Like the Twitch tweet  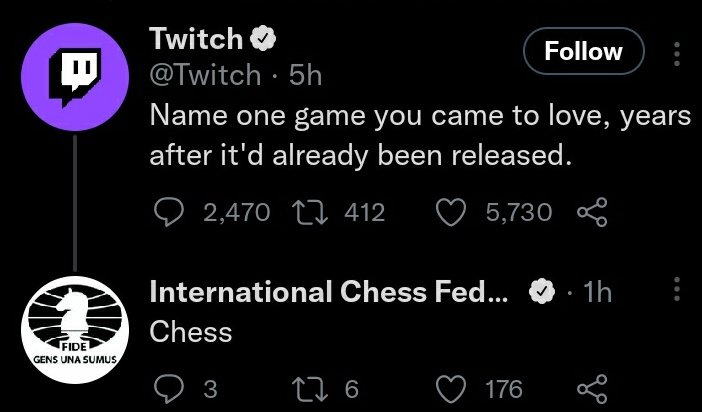(x=451, y=212)
